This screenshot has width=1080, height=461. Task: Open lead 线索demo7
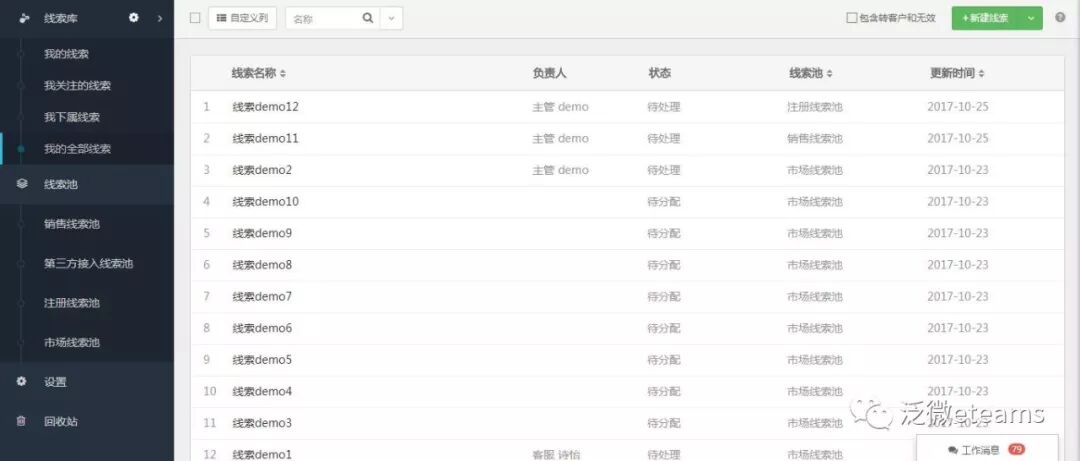(x=262, y=297)
